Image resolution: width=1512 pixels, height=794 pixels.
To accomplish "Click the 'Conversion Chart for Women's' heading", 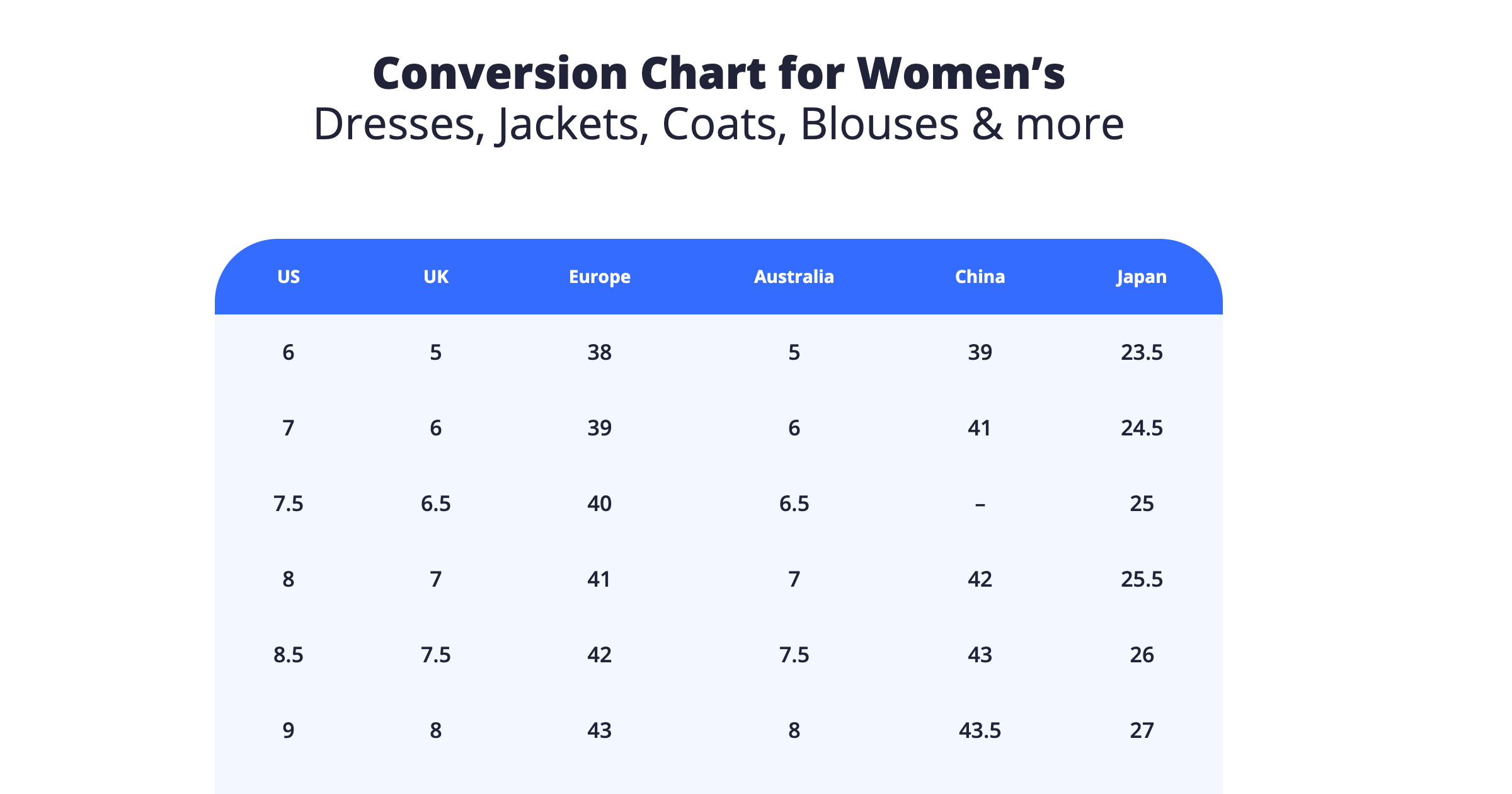I will (x=719, y=73).
